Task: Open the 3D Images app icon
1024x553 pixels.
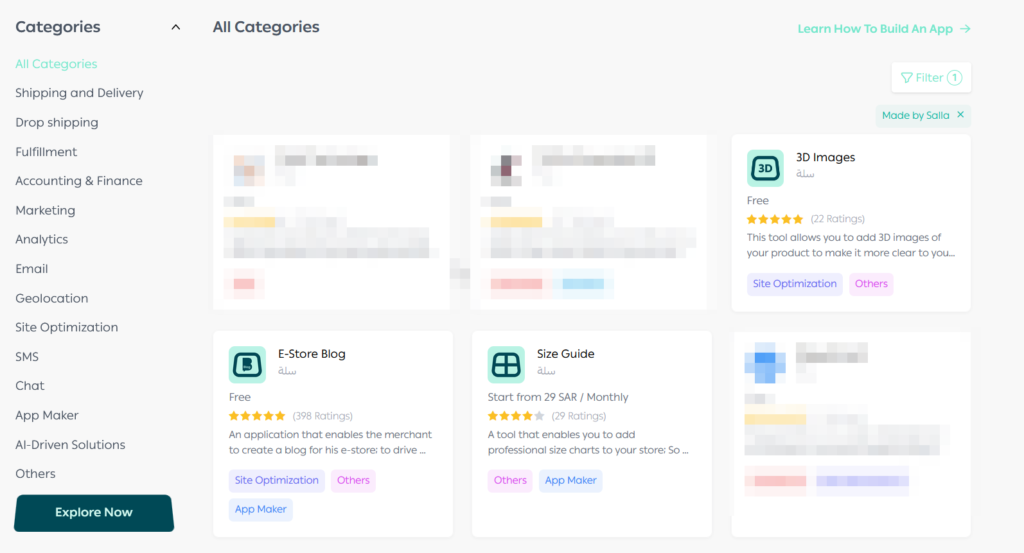Action: [x=765, y=168]
